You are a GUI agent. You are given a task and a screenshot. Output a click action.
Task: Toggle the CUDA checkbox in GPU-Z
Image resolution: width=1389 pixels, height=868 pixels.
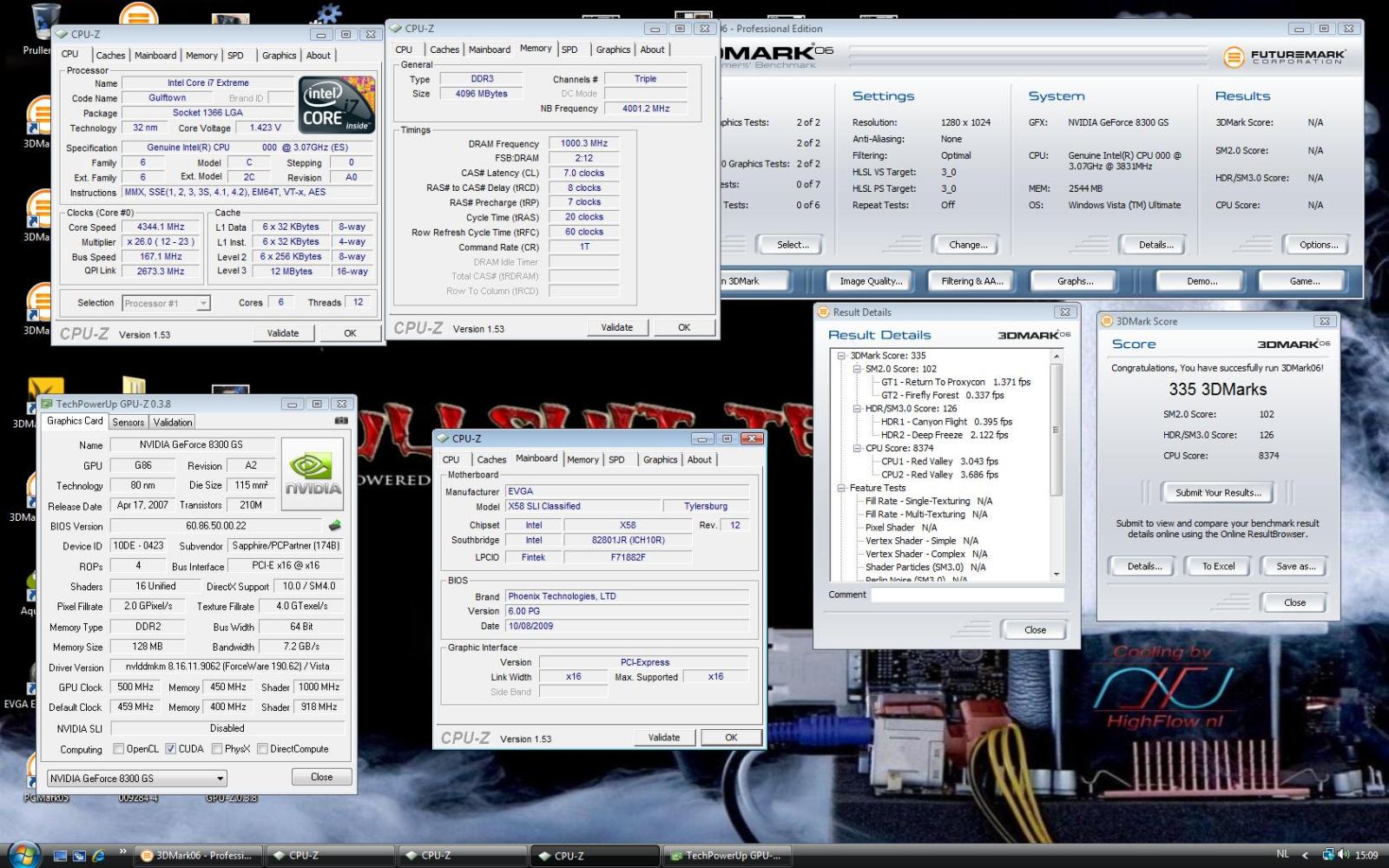pos(170,749)
